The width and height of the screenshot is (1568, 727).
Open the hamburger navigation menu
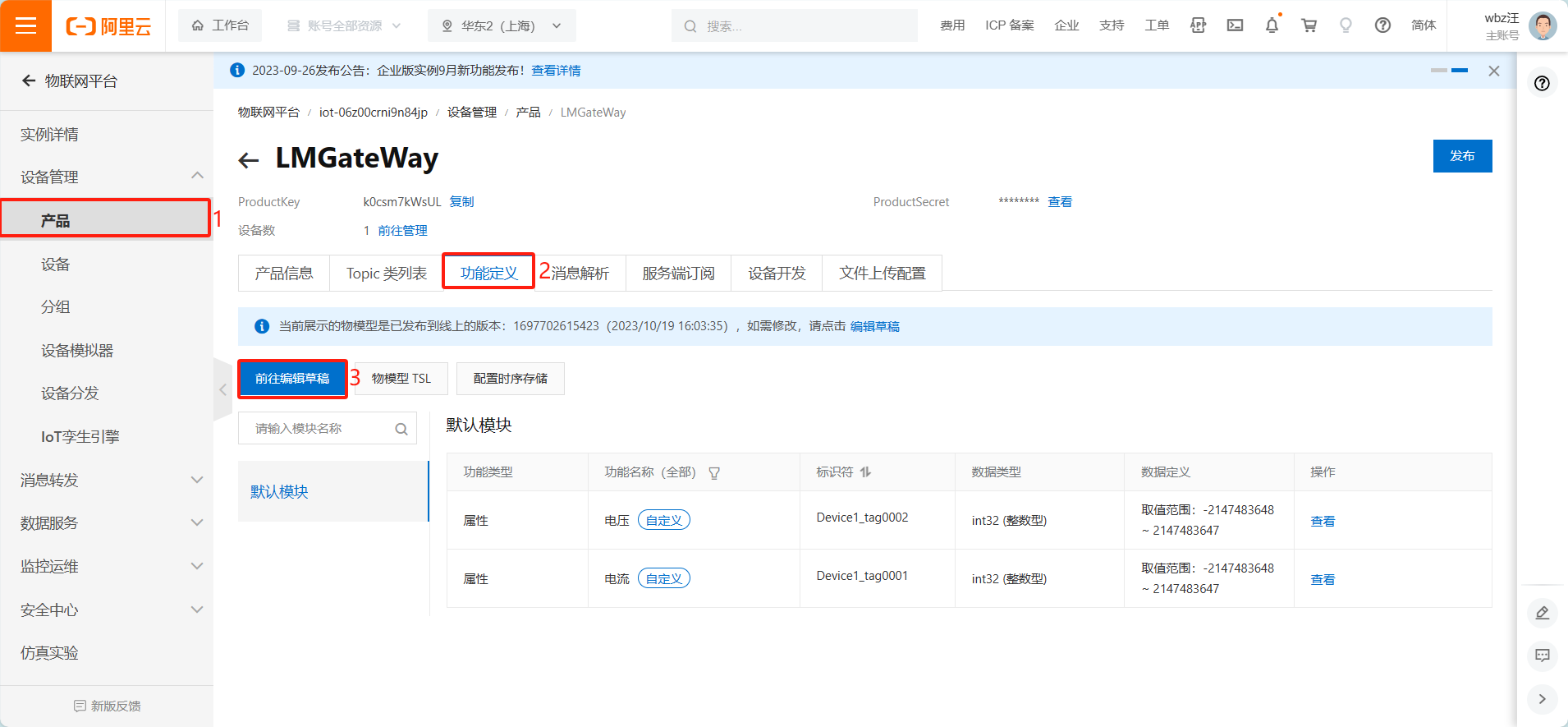[25, 25]
